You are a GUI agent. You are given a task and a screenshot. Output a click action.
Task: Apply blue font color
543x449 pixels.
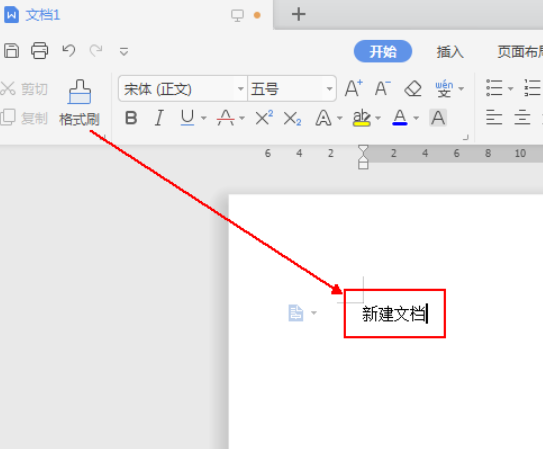400,118
